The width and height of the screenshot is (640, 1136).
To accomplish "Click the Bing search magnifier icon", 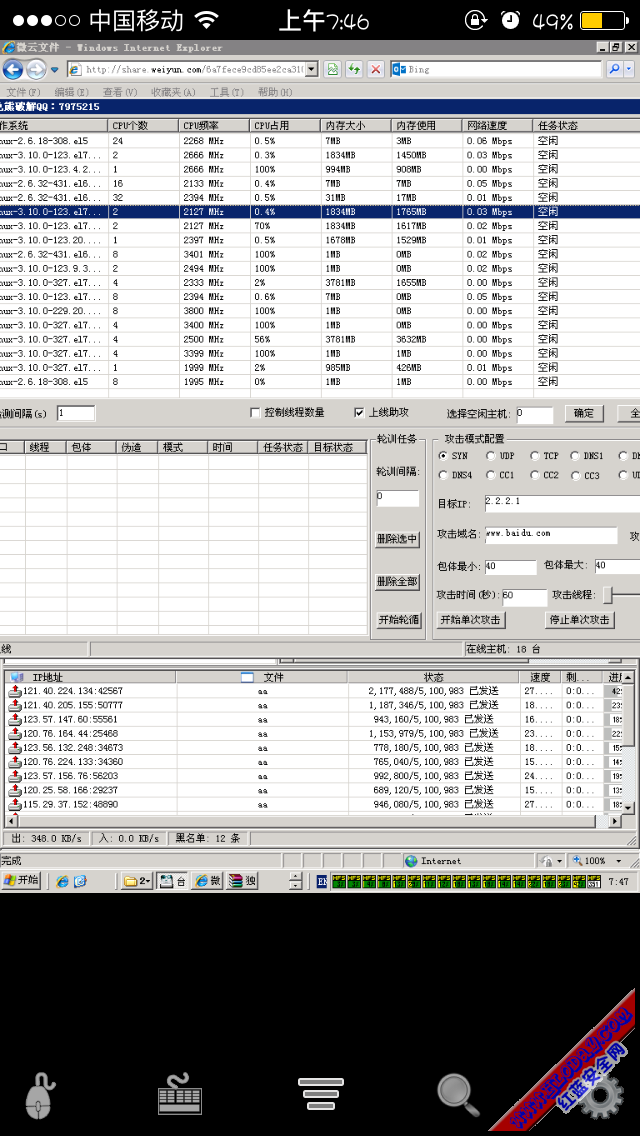I will click(x=616, y=69).
